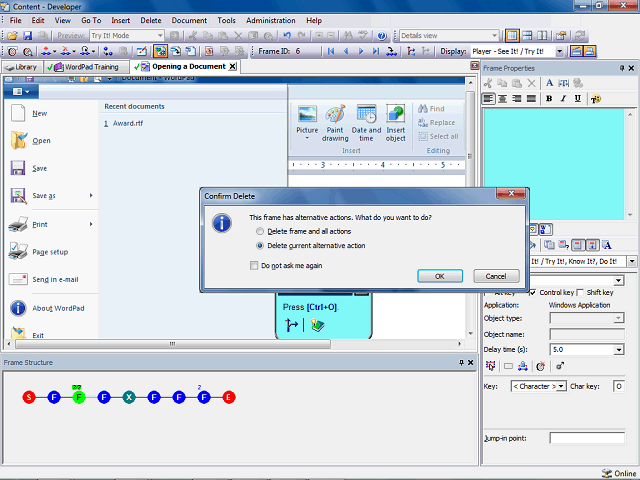Click the Find binoculars icon in main toolbar
The width and height of the screenshot is (640, 480).
[x=348, y=36]
